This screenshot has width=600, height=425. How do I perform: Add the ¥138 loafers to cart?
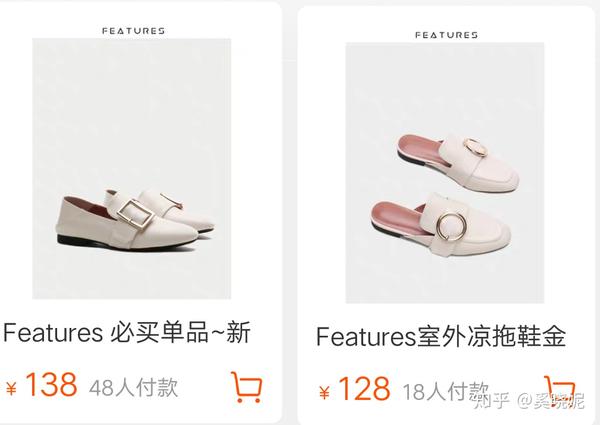[247, 387]
